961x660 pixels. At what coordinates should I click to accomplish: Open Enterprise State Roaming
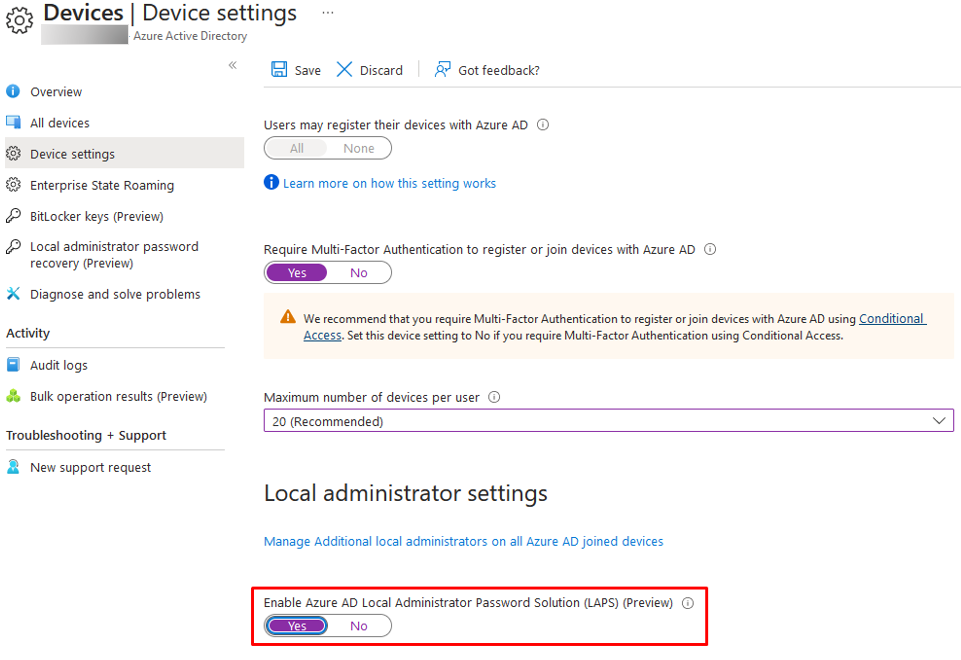(102, 185)
